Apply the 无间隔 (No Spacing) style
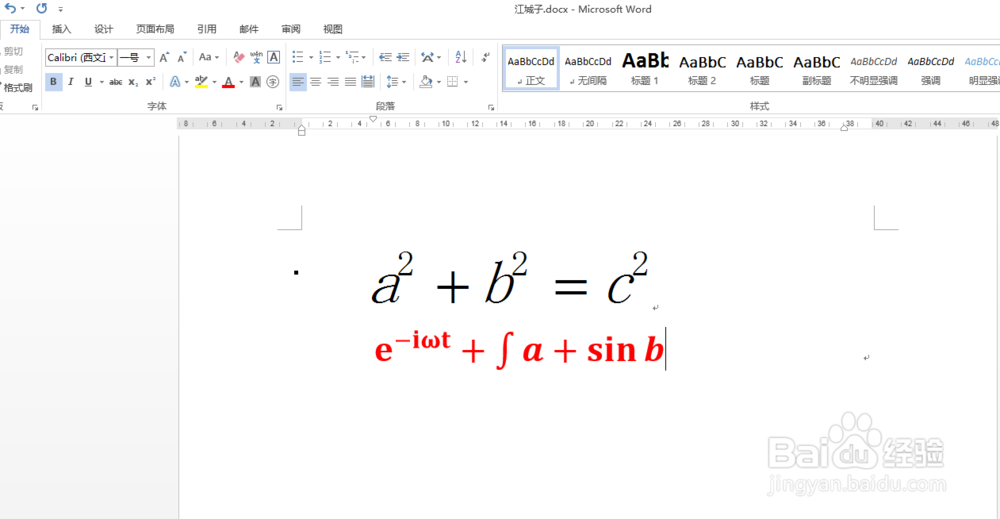This screenshot has width=1000, height=519. (588, 69)
